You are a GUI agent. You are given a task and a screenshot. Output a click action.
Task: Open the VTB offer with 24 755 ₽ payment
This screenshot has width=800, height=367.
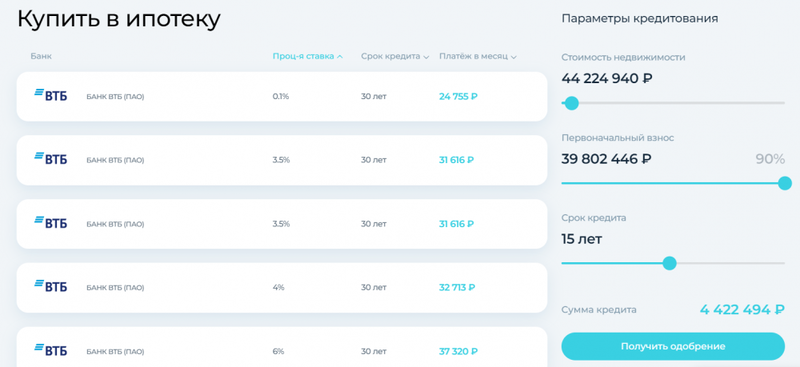tap(282, 96)
